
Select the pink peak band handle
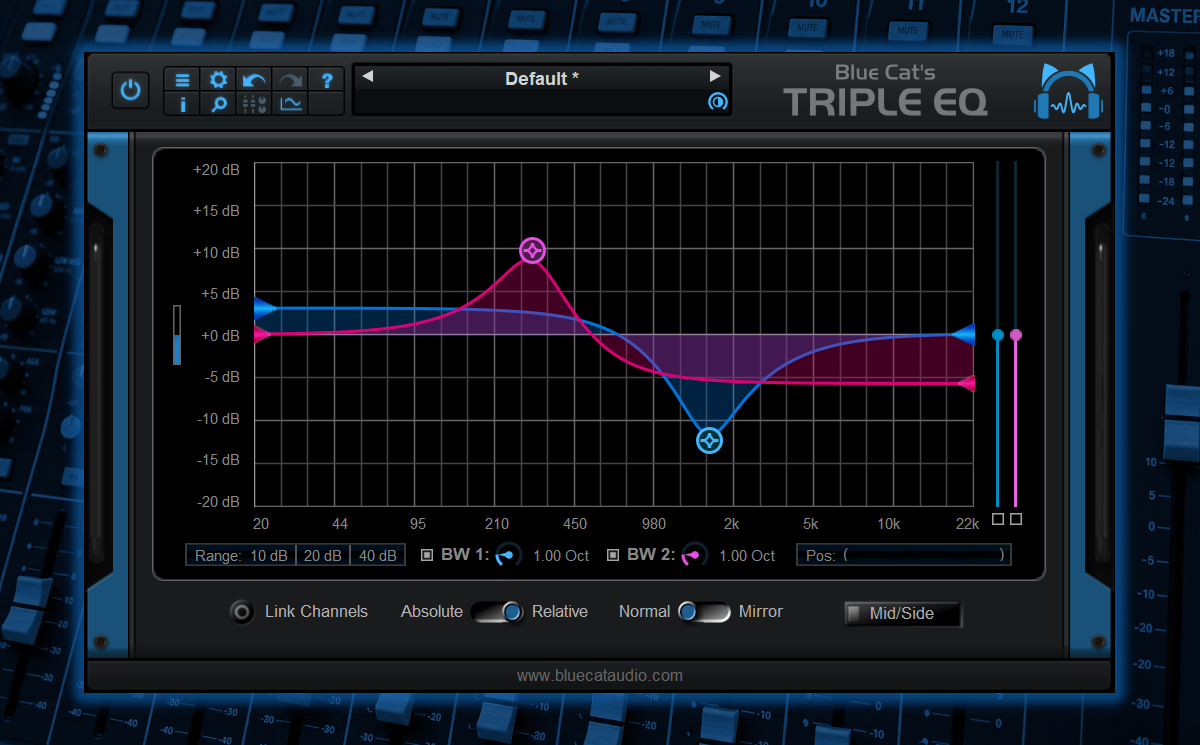[533, 250]
